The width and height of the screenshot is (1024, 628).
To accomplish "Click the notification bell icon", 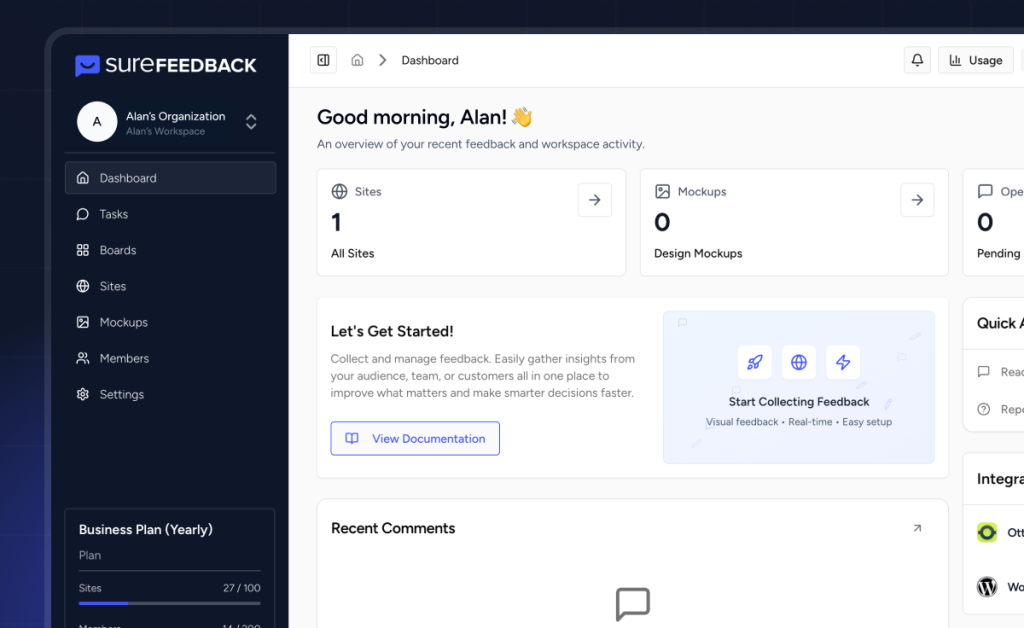I will (x=917, y=60).
